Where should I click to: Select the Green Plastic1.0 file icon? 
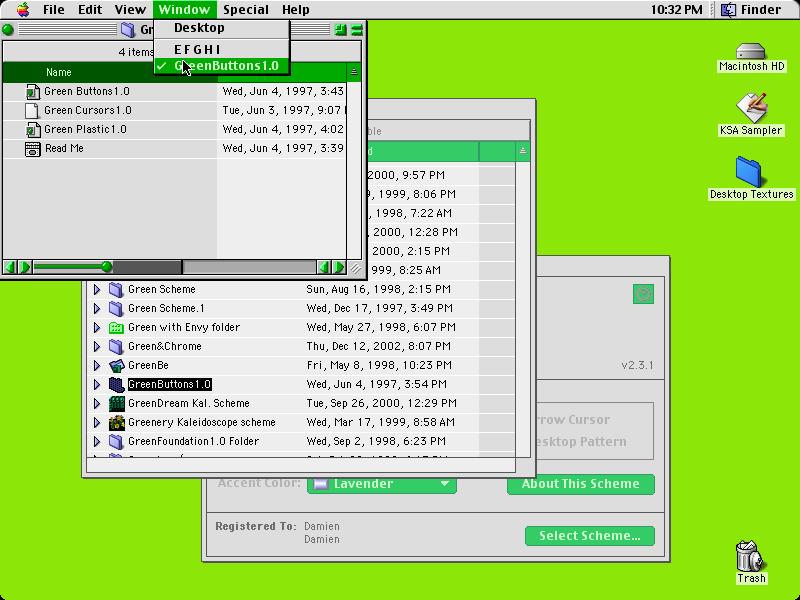click(x=33, y=130)
